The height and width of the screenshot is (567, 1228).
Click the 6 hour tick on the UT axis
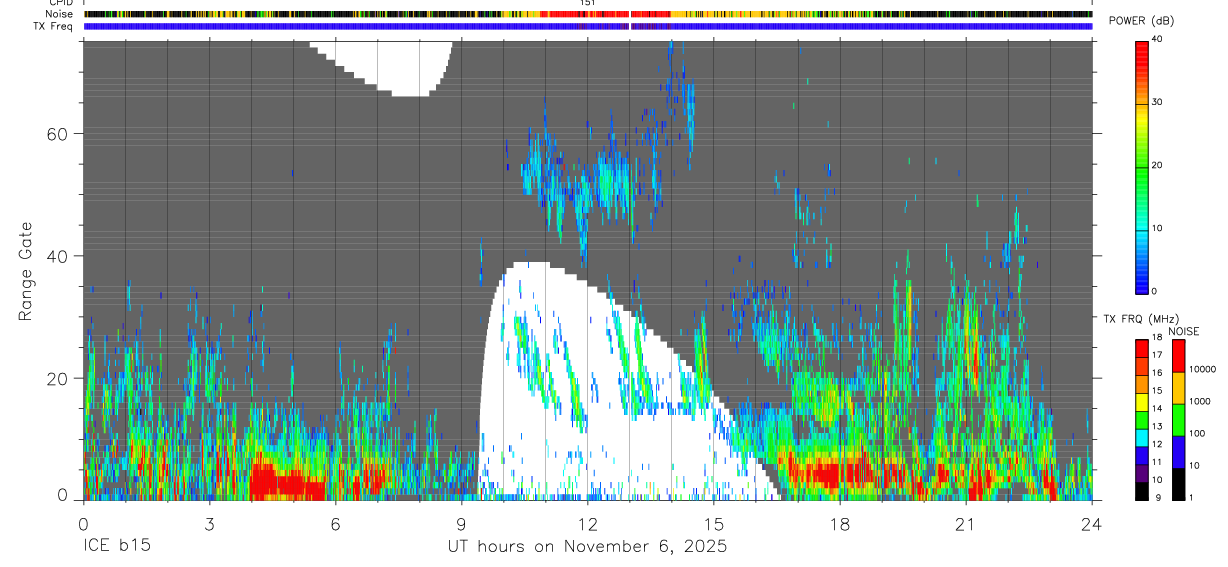pos(335,525)
